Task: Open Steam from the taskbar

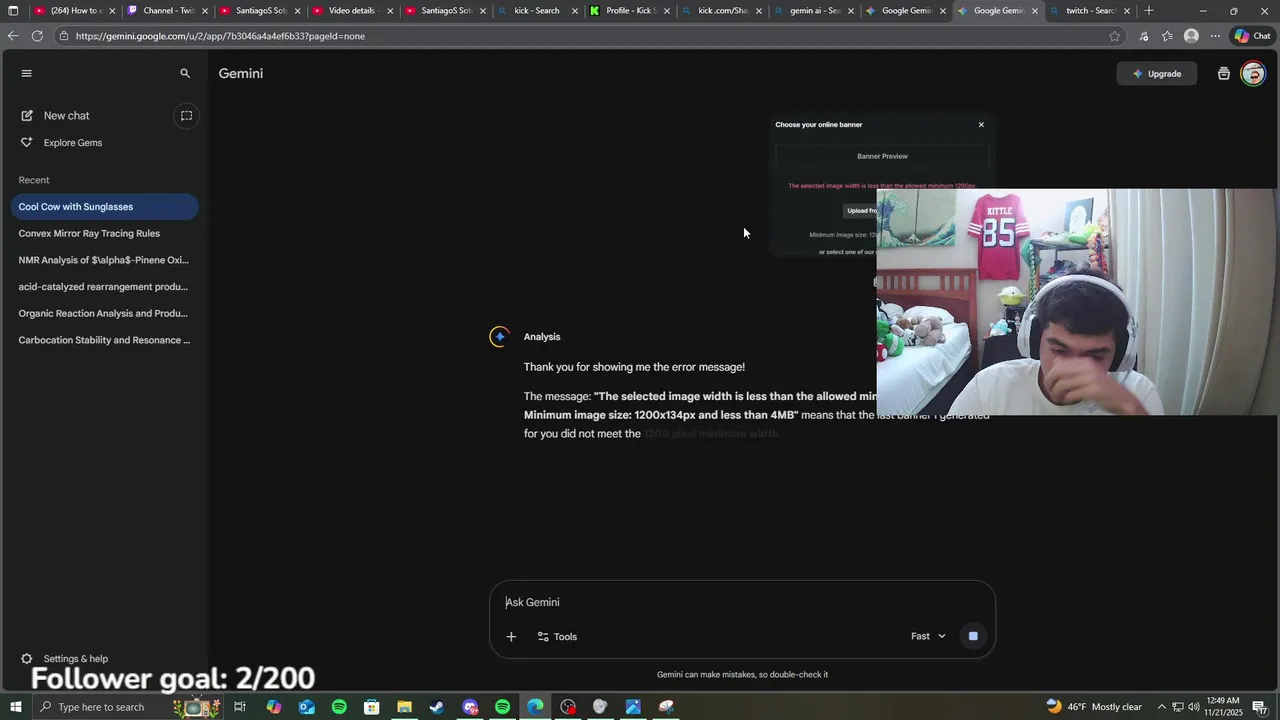Action: (437, 707)
